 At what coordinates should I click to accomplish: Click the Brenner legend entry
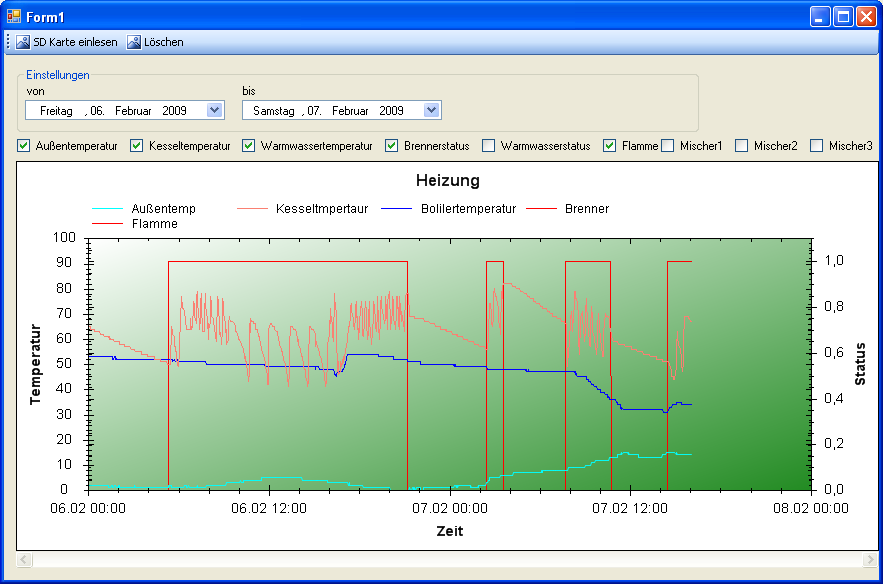pos(568,209)
